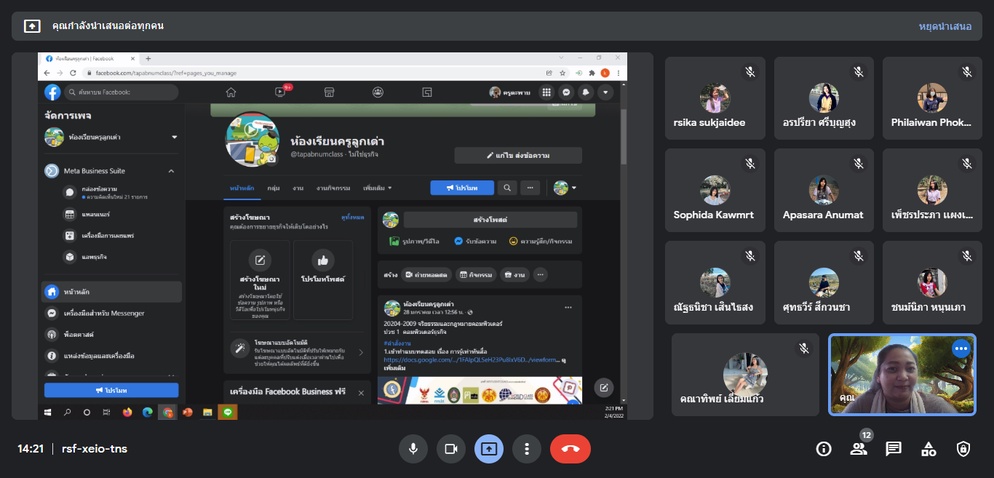Click โปรโมท button beside page tabs

(x=462, y=188)
